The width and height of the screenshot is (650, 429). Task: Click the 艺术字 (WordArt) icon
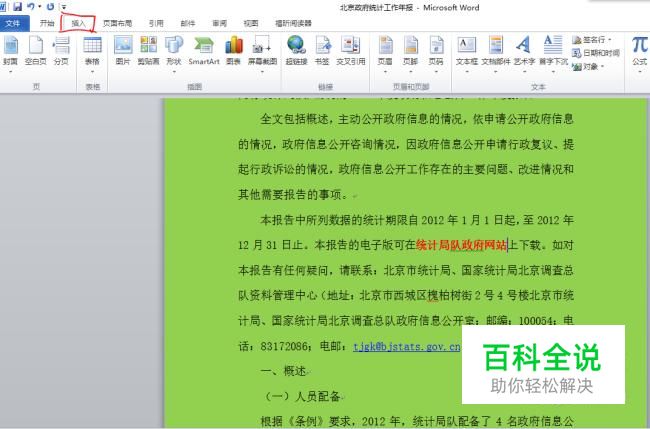(x=524, y=45)
